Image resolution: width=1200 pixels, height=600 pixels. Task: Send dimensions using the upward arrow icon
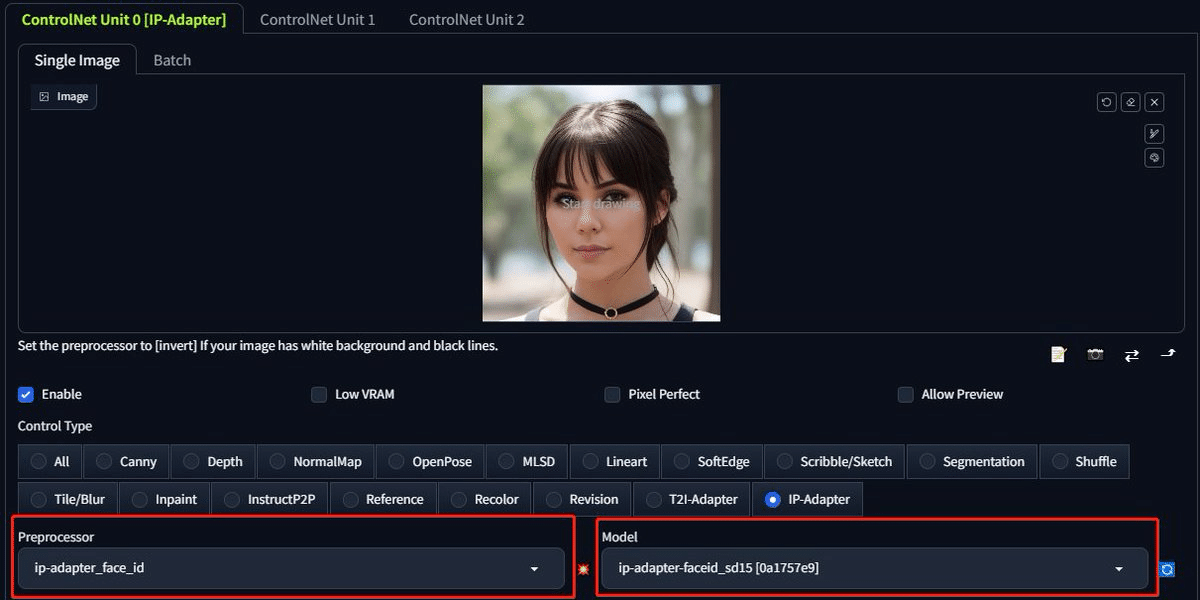(x=1168, y=353)
